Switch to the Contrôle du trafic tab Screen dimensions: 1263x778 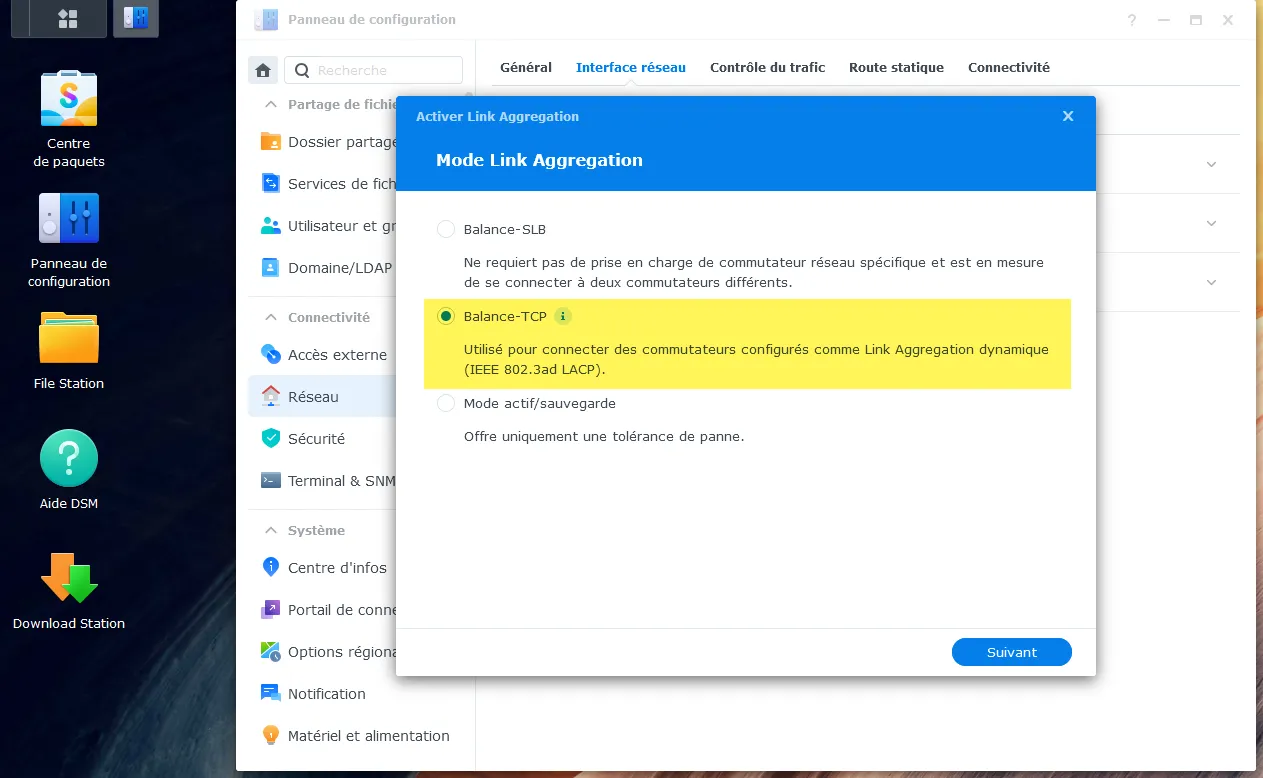(x=767, y=68)
